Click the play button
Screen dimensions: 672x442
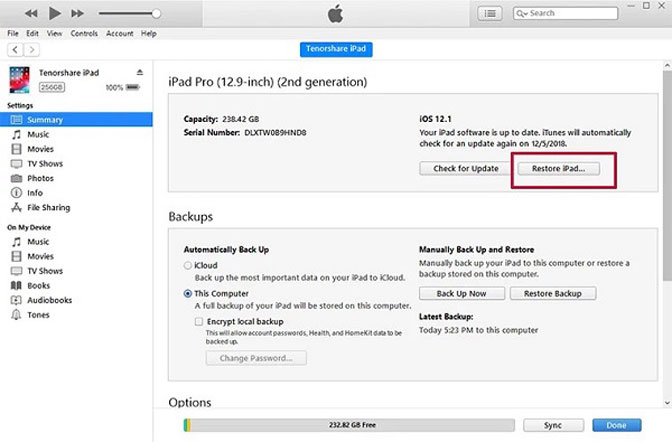click(54, 13)
